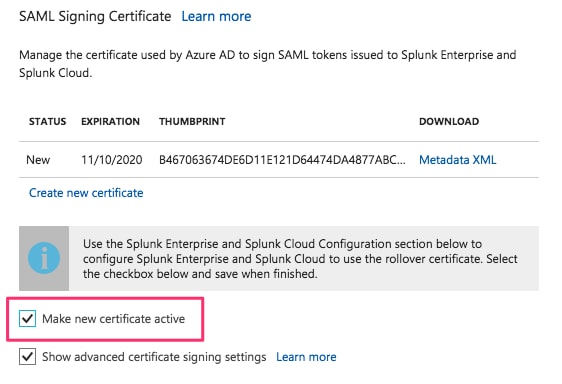Click the STATUS column header
562x384 pixels.
[47, 122]
